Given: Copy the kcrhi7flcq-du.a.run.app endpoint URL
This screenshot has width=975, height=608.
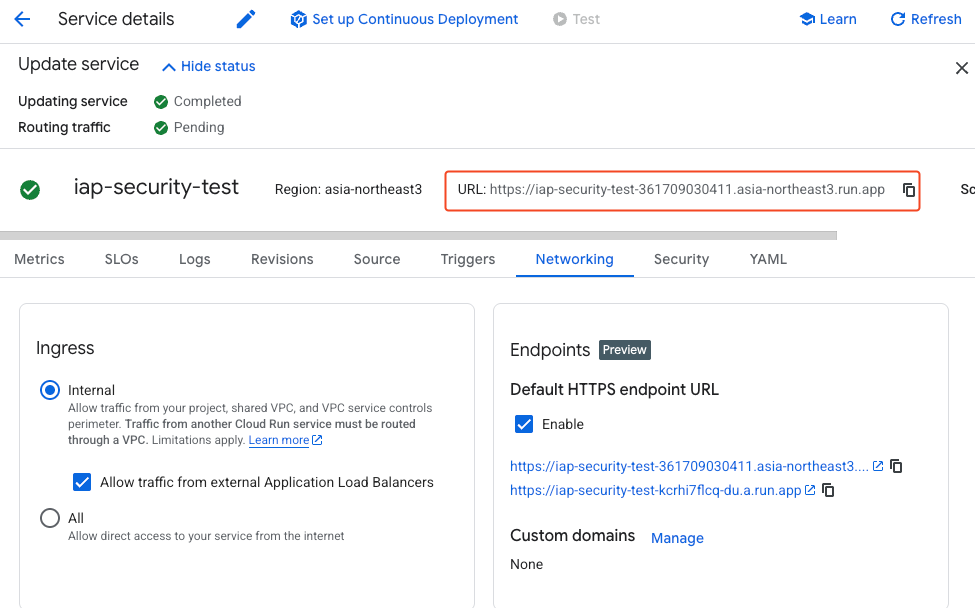Looking at the screenshot, I should click(828, 491).
